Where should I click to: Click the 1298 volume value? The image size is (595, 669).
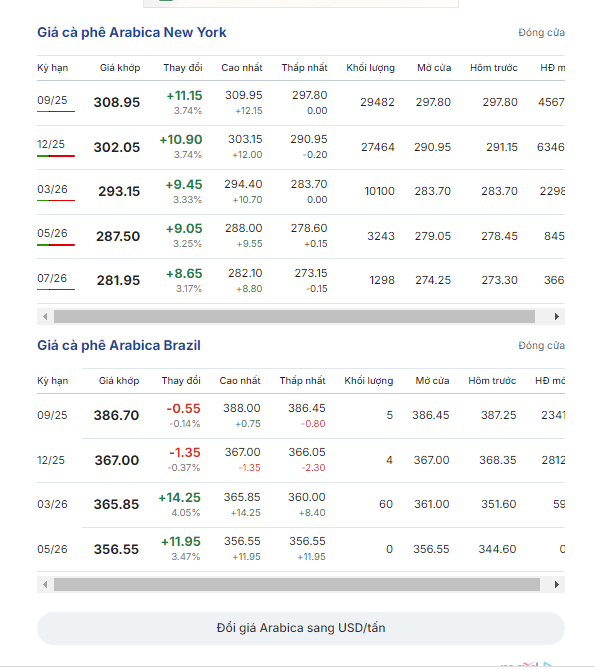click(382, 280)
